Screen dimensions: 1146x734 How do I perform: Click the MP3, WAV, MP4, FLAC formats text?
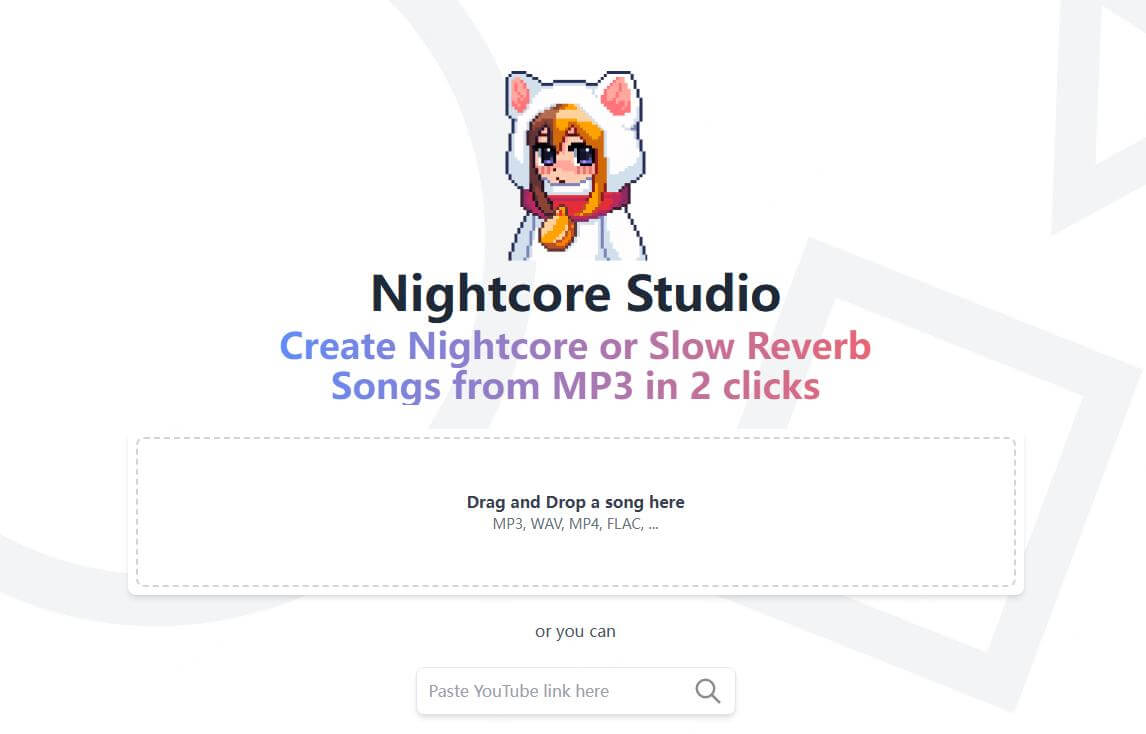click(x=576, y=524)
